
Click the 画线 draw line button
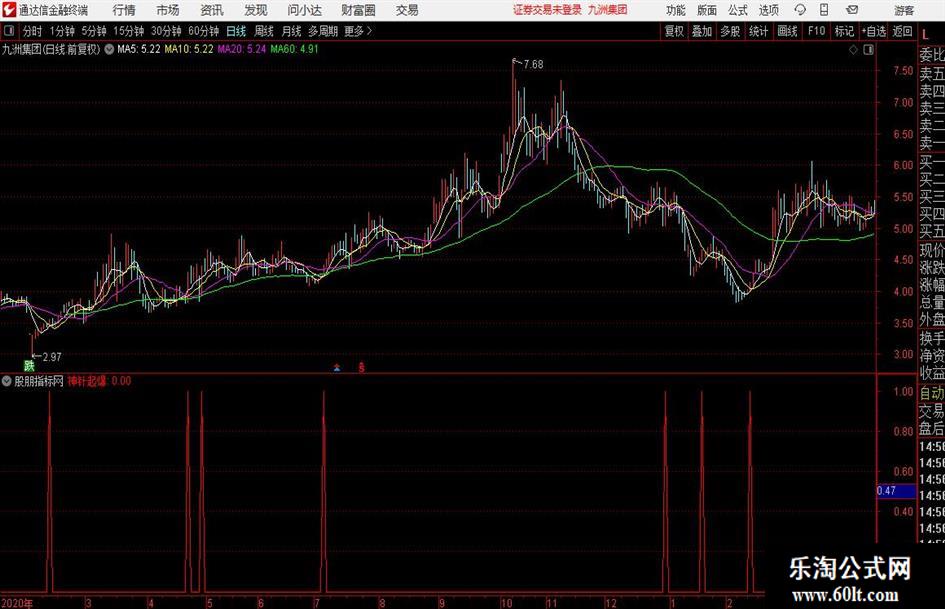788,31
